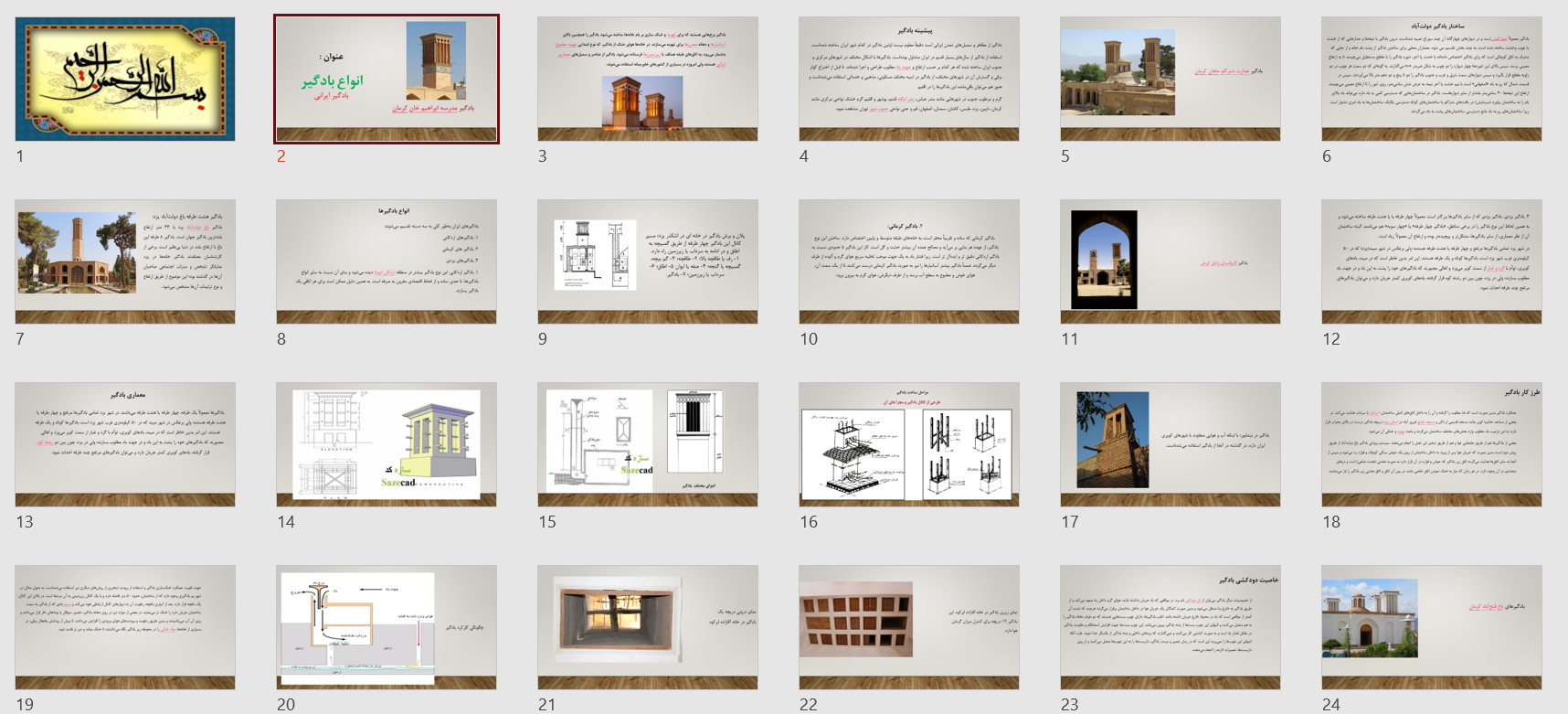Screen dimensions: 1568x714
Task: Select slide 13 titled معماری بادگیر
Action: point(125,444)
